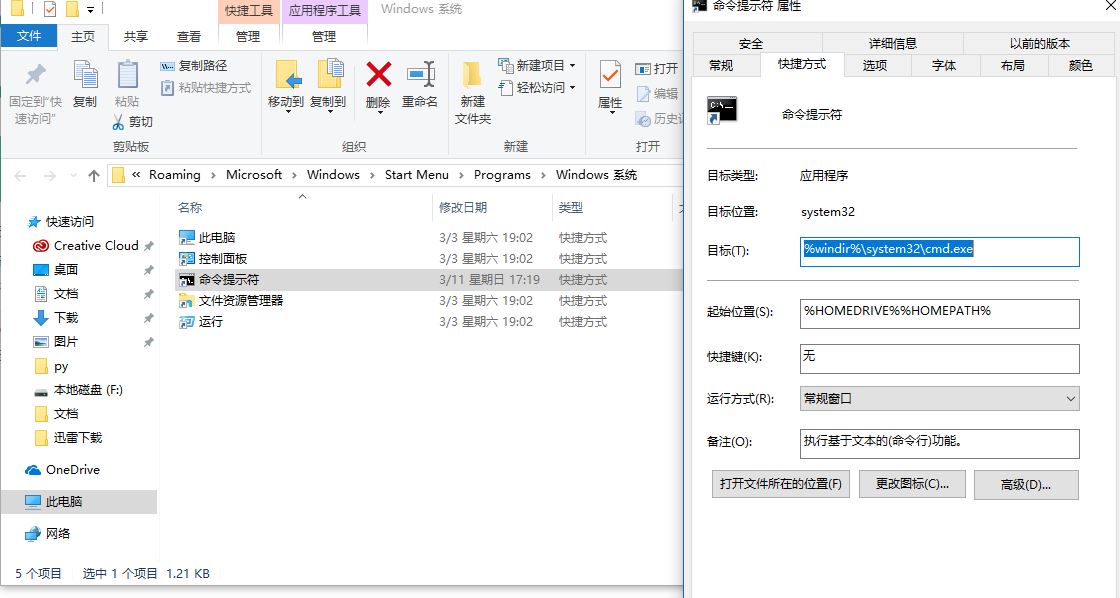This screenshot has width=1120, height=598.
Task: Click the New Folder (新建文件夹) icon
Action: (472, 76)
